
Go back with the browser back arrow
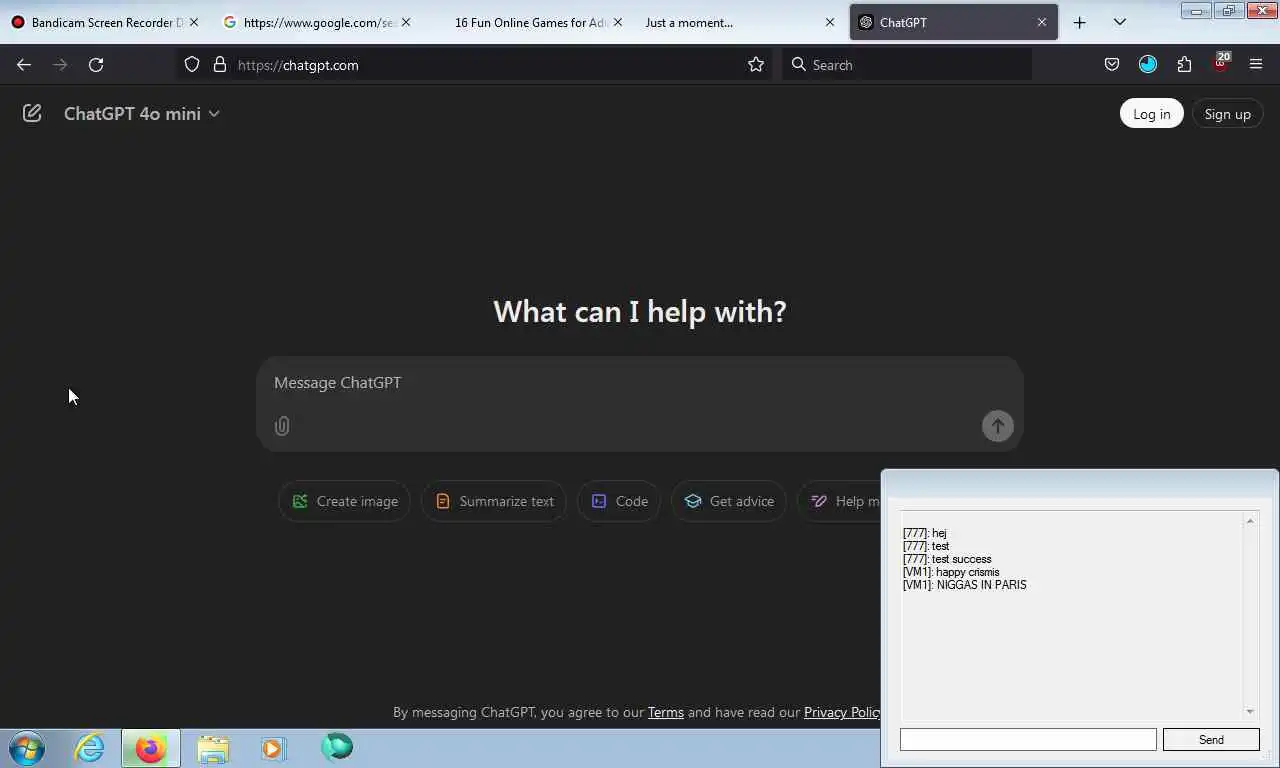point(24,65)
